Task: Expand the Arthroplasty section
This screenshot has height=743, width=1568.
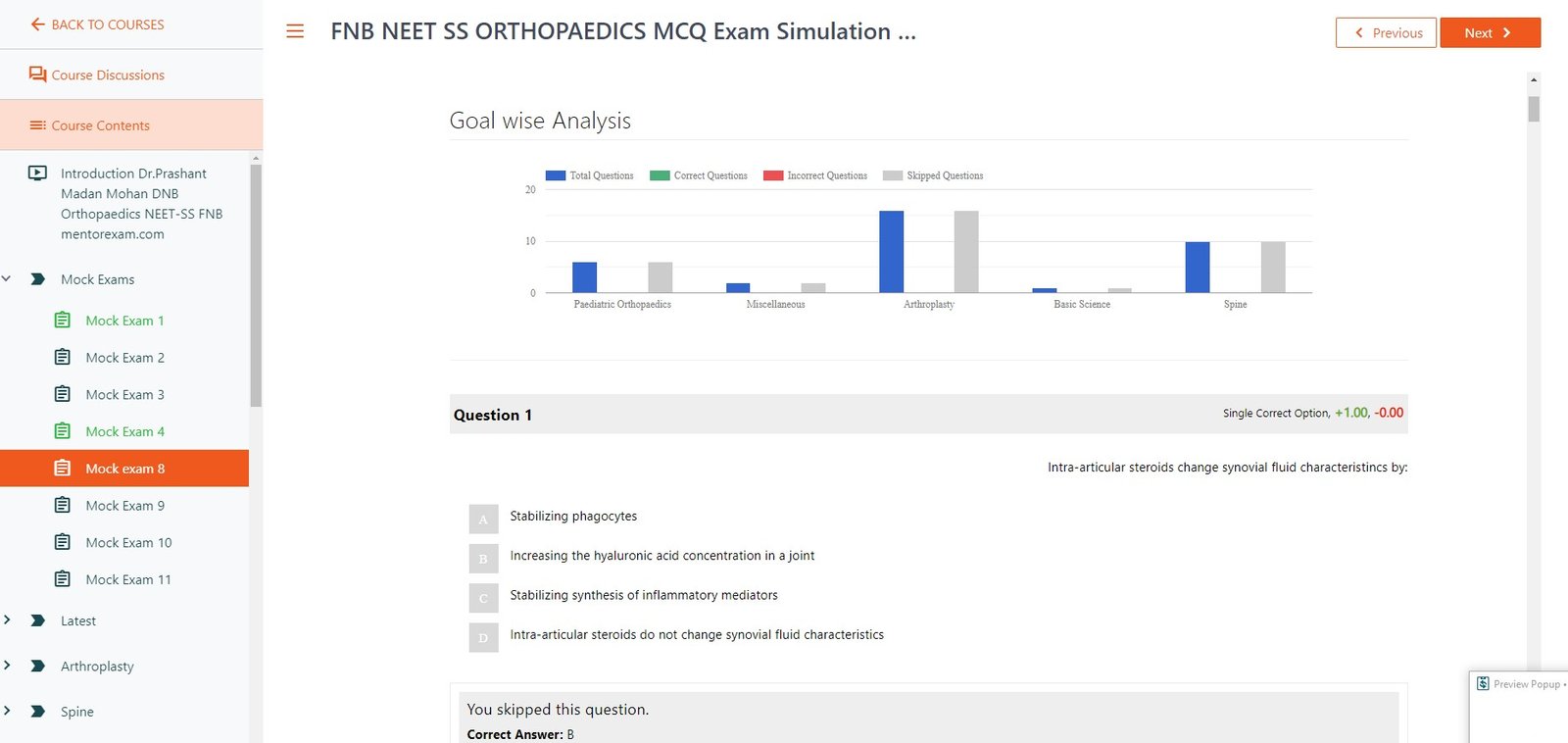Action: pyautogui.click(x=7, y=666)
